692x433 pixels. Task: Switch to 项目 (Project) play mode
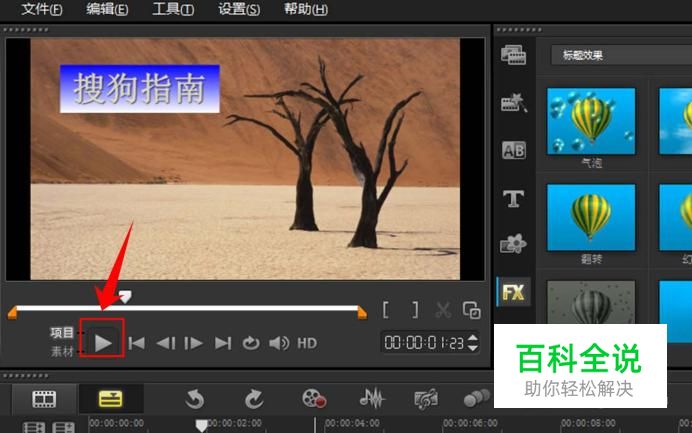62,332
